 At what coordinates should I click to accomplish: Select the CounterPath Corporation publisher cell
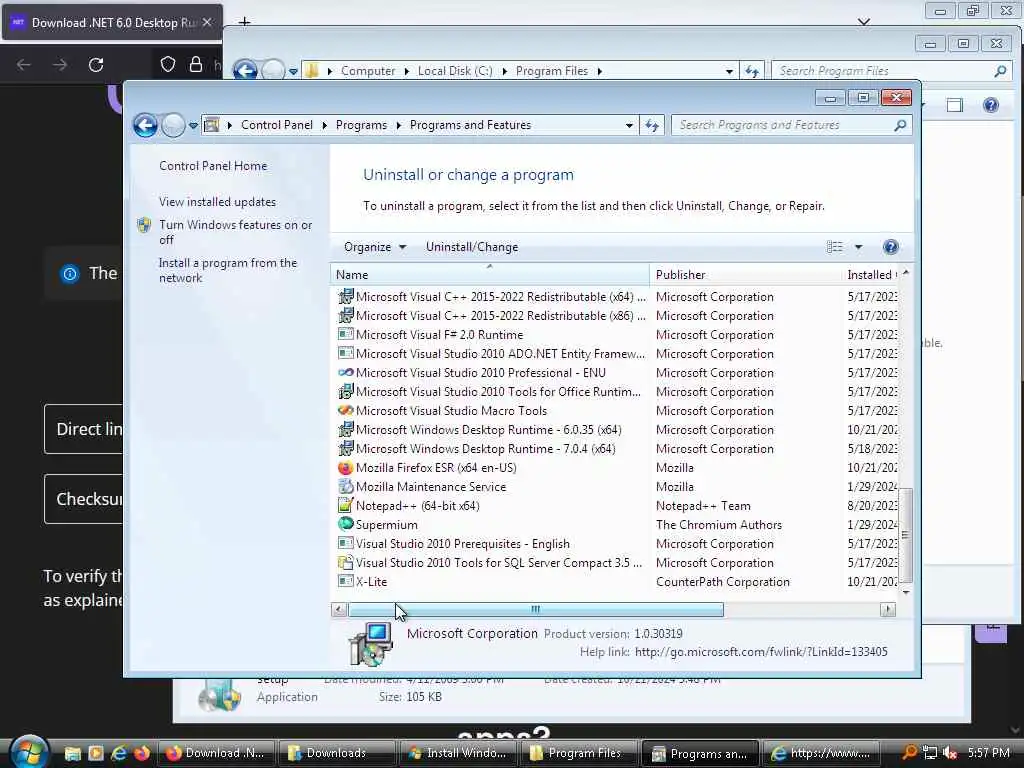(x=722, y=581)
